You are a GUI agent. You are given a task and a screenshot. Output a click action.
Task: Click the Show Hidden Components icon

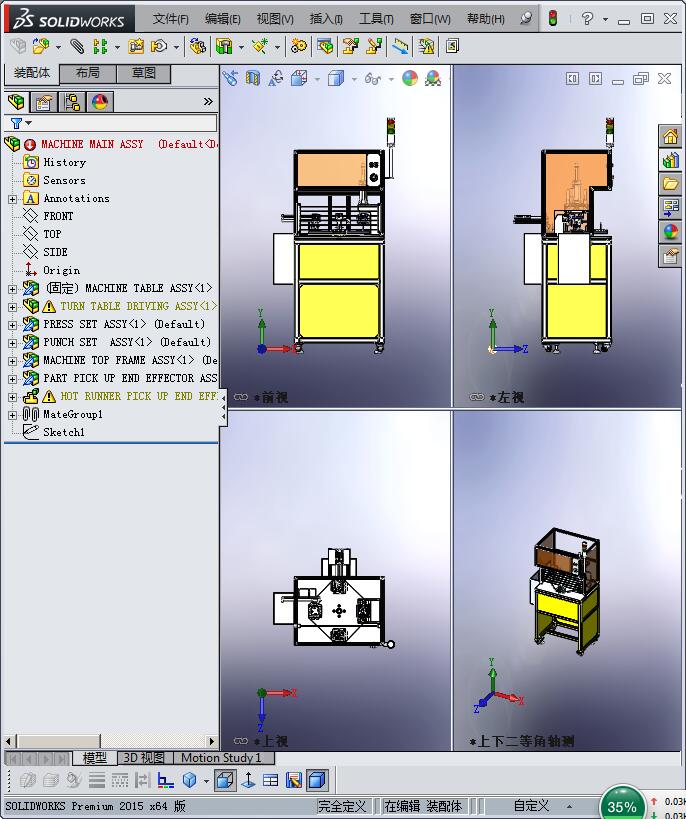197,46
